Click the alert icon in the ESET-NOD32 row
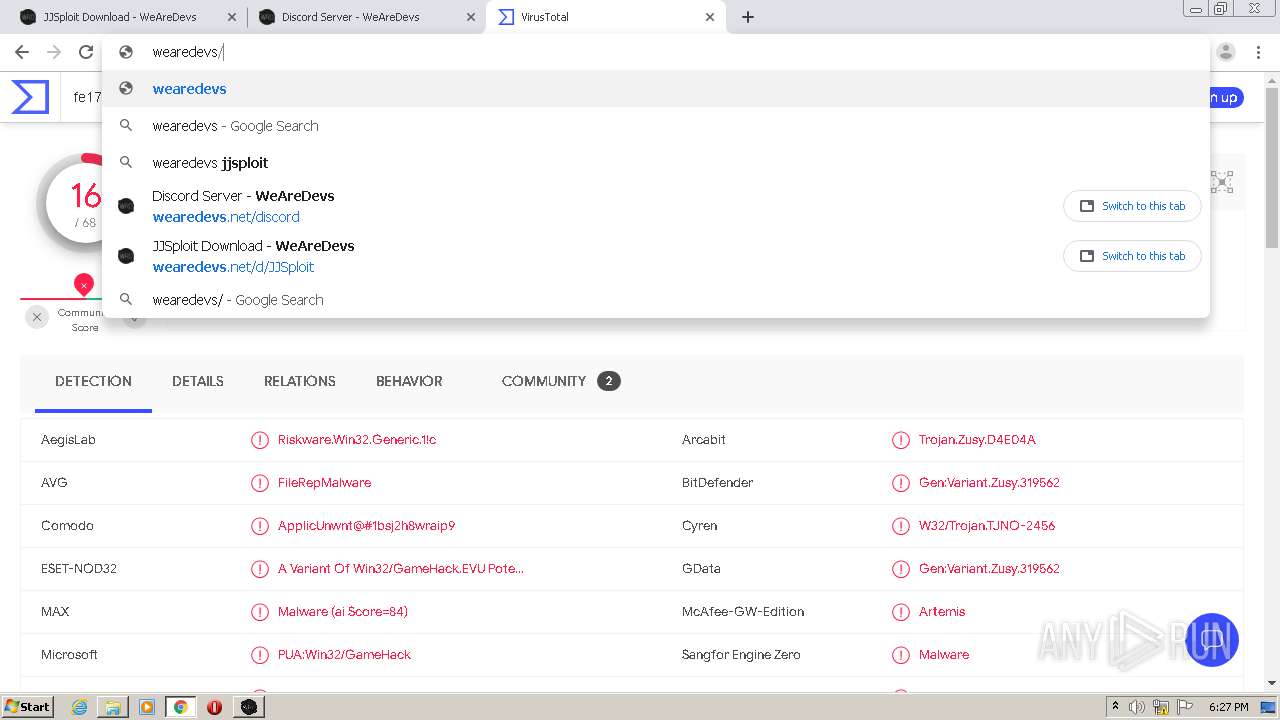The height and width of the screenshot is (720, 1280). tap(260, 569)
